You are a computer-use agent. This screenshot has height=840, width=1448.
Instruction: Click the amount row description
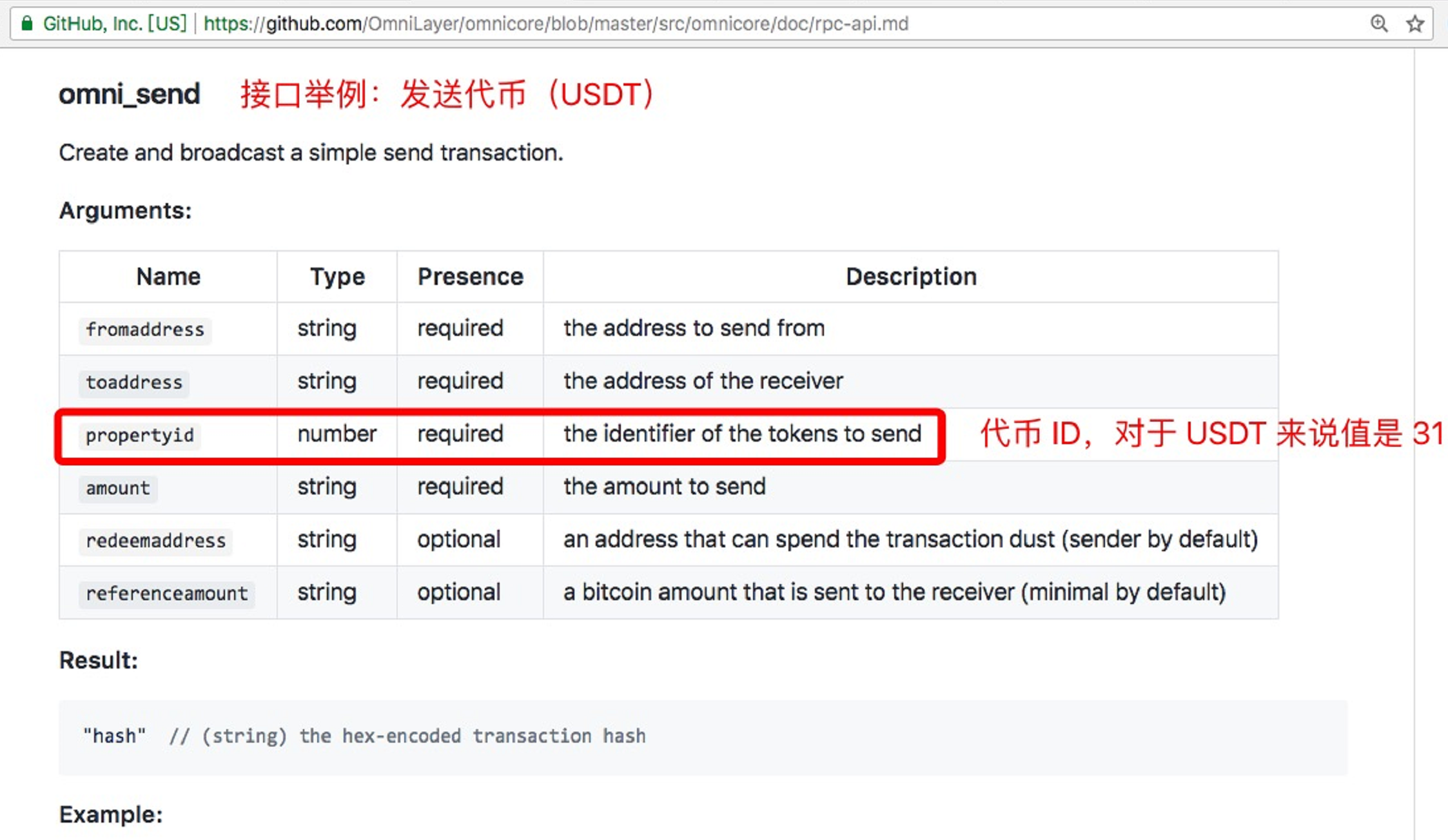click(x=663, y=487)
